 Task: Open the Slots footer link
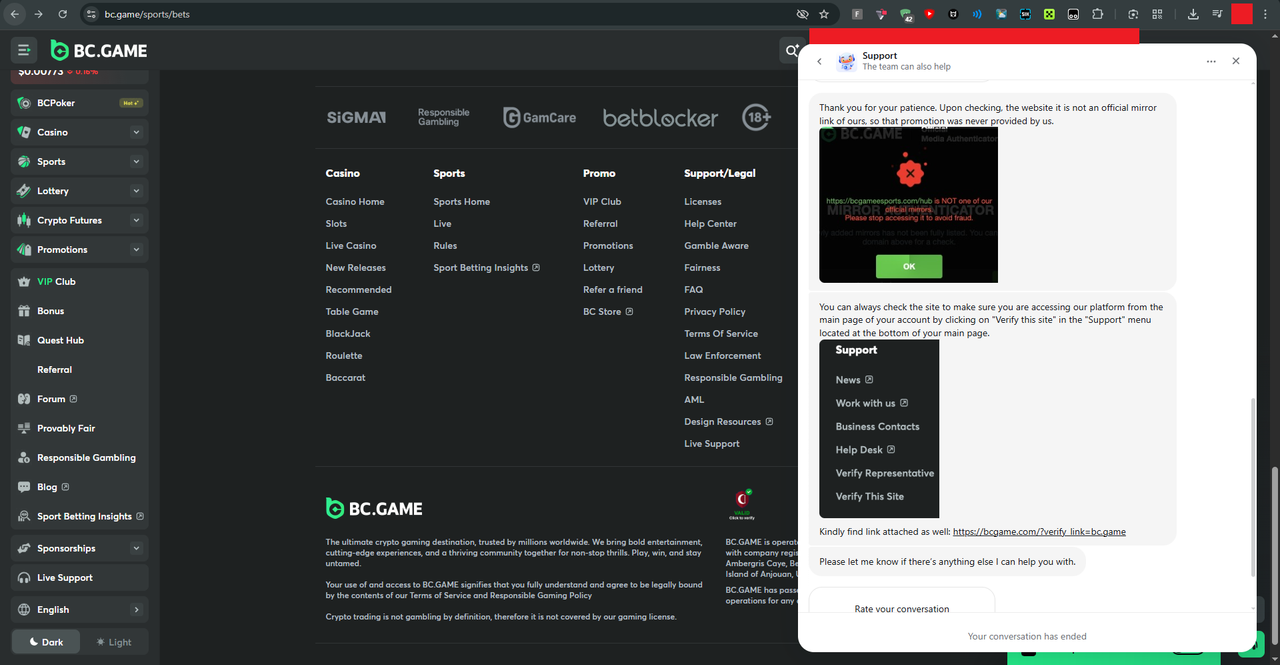pyautogui.click(x=336, y=224)
